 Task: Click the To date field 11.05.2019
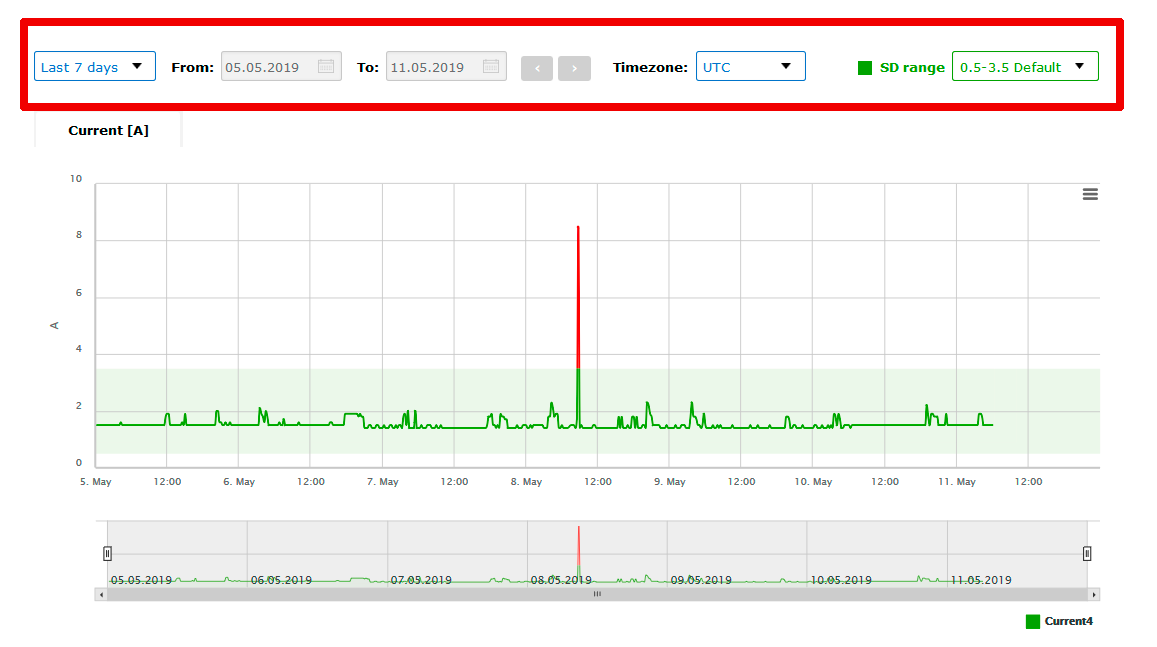coord(446,66)
